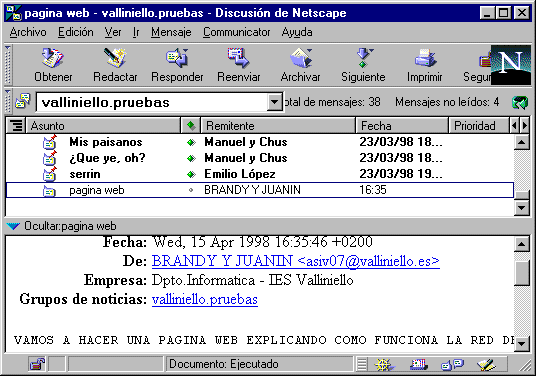The image size is (536, 376).
Task: Click the Redactar compose icon
Action: coord(115,57)
